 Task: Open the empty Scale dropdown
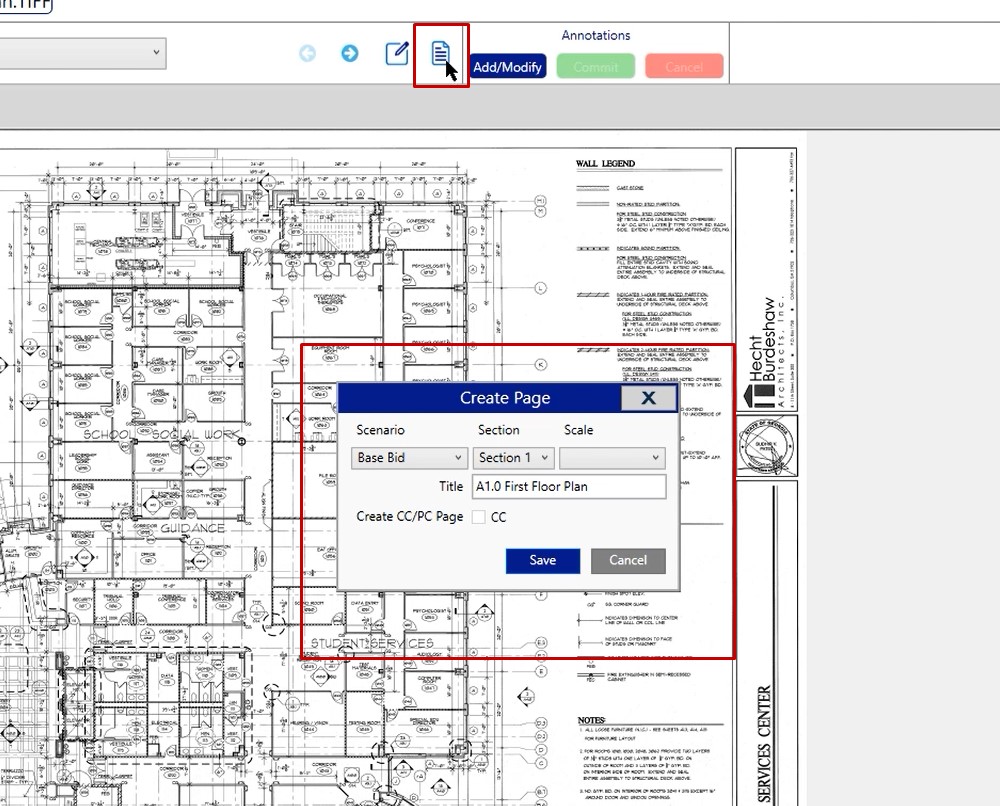coord(612,458)
